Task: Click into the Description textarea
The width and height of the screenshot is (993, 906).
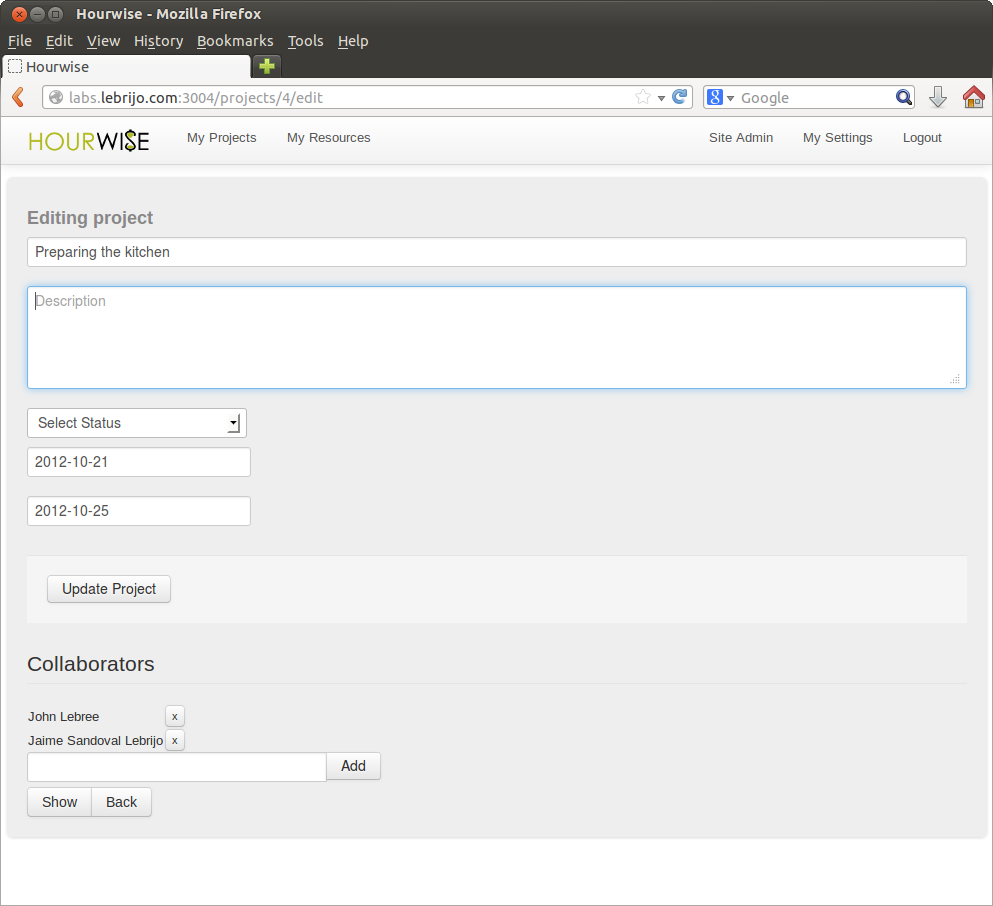Action: (496, 337)
